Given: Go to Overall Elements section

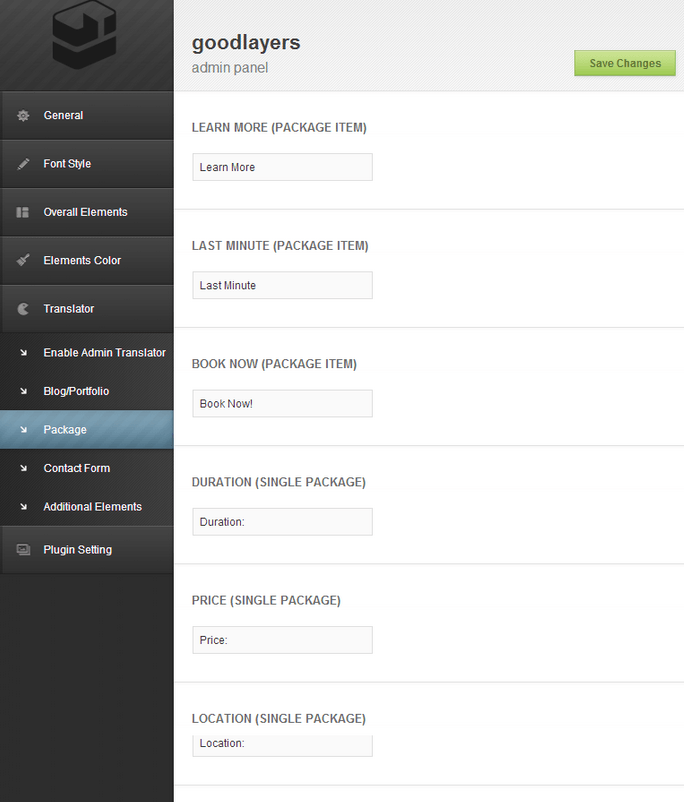Looking at the screenshot, I should (x=87, y=212).
